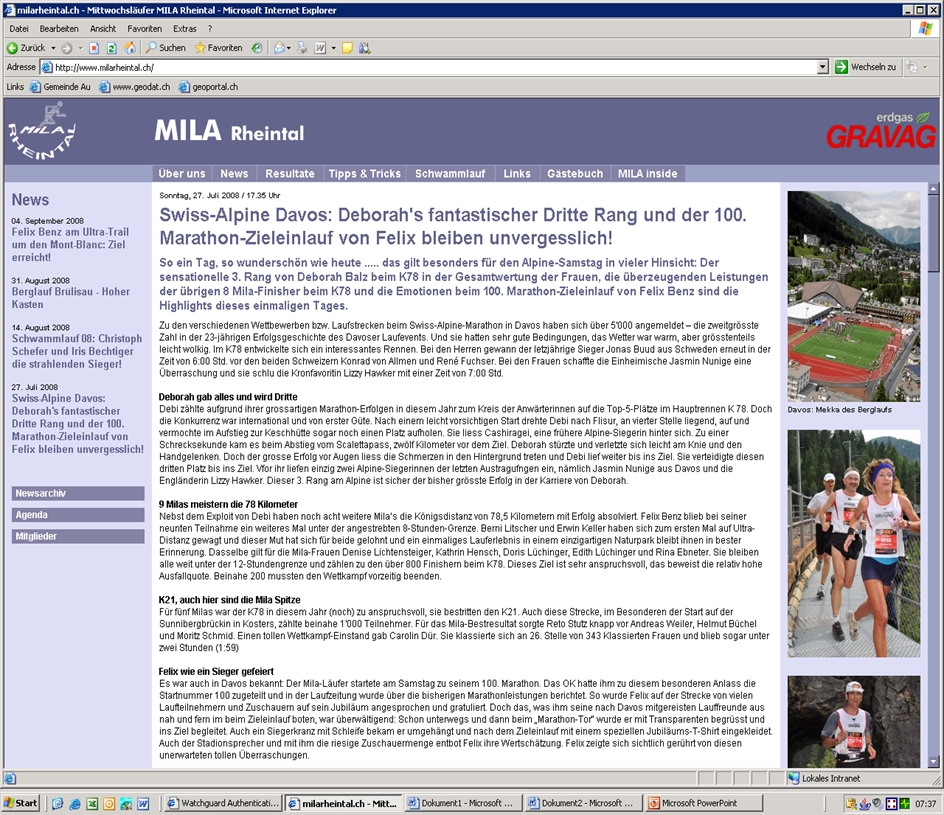This screenshot has height=815, width=944.
Task: Expand the mail icon dropdown arrow
Action: [x=289, y=48]
